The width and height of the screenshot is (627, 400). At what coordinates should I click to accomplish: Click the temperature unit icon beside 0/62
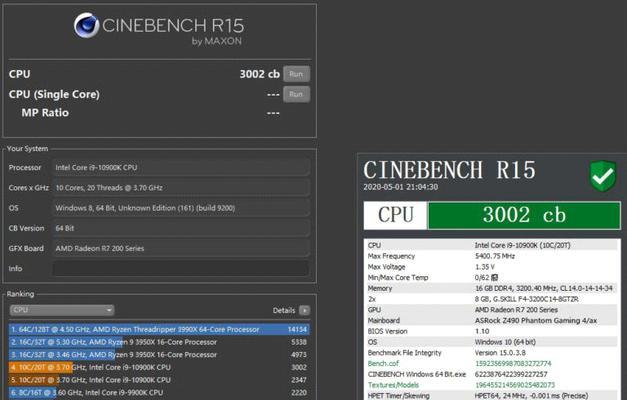click(494, 277)
